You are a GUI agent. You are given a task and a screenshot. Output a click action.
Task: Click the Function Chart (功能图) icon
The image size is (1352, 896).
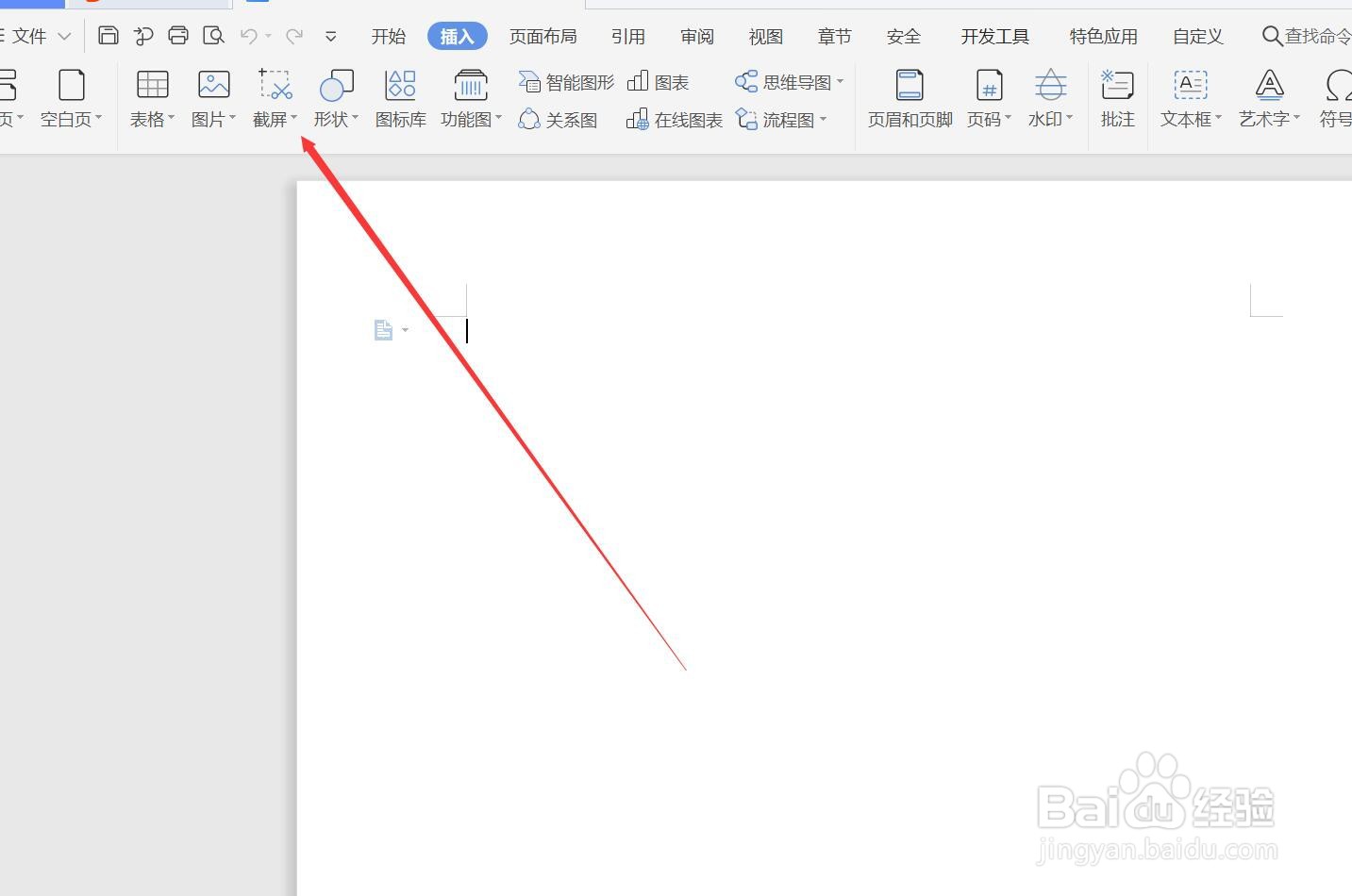471,85
